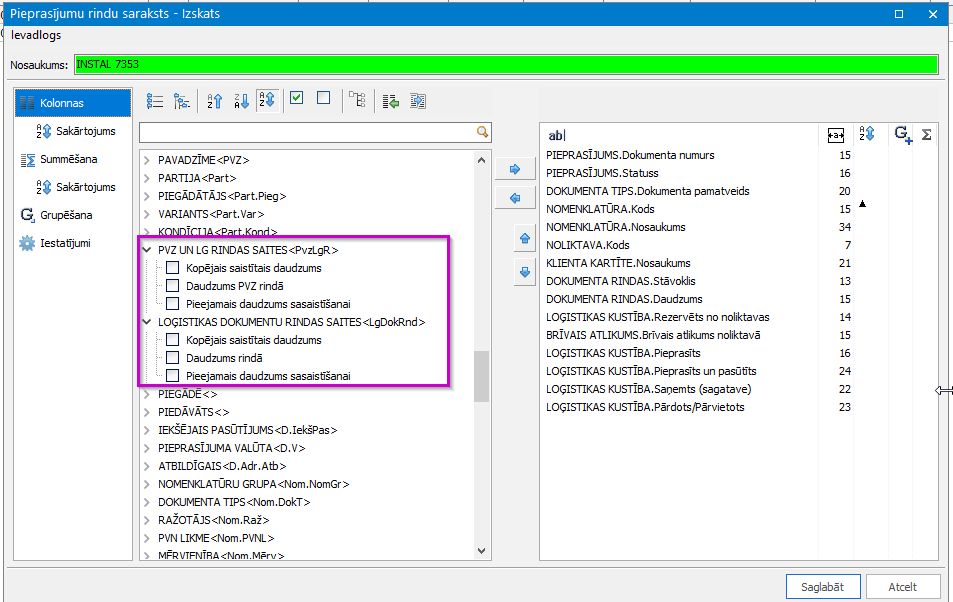
Task: Move selected column up
Action: pyautogui.click(x=525, y=238)
